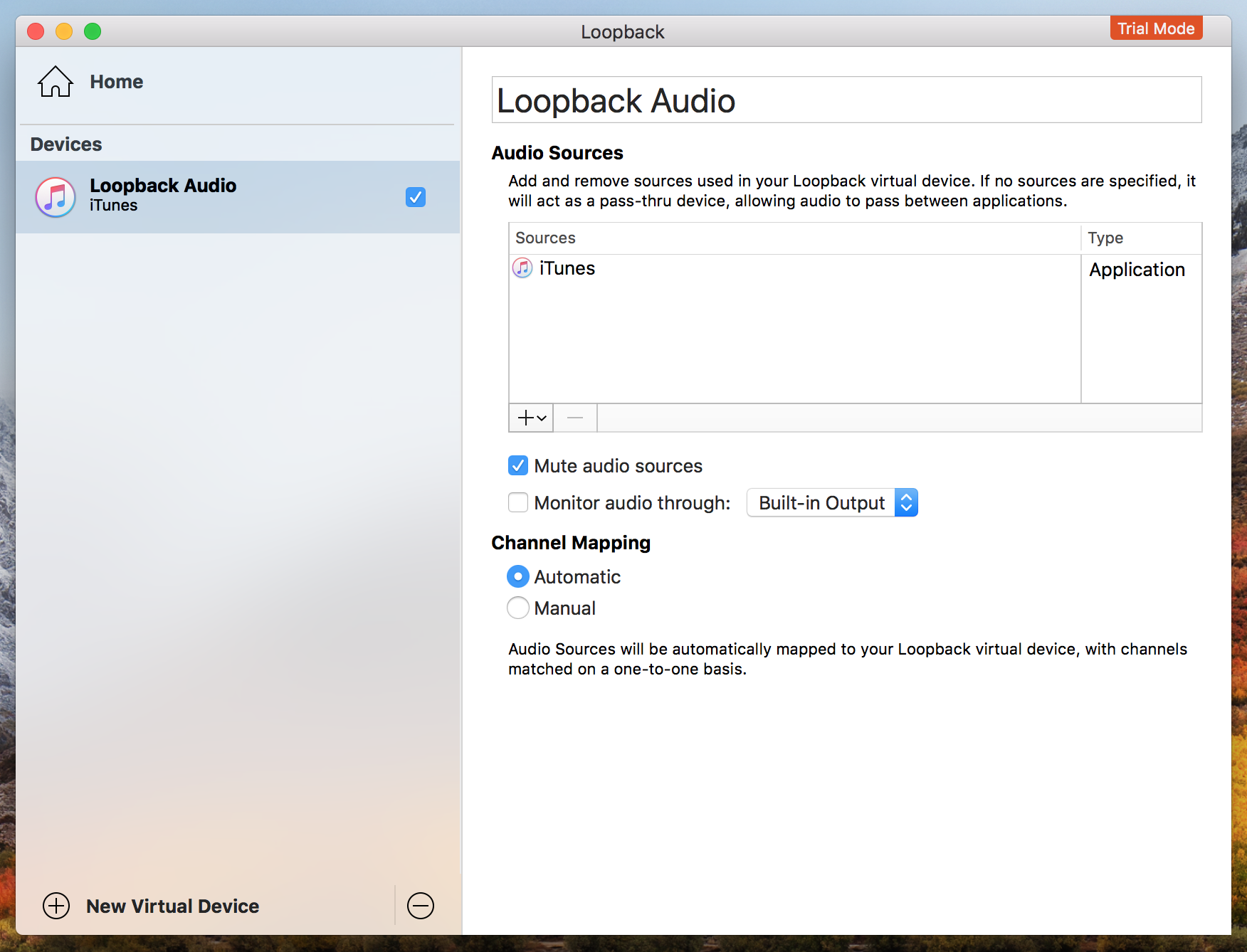1247x952 pixels.
Task: Open the Built-in Output dropdown
Action: tap(832, 503)
